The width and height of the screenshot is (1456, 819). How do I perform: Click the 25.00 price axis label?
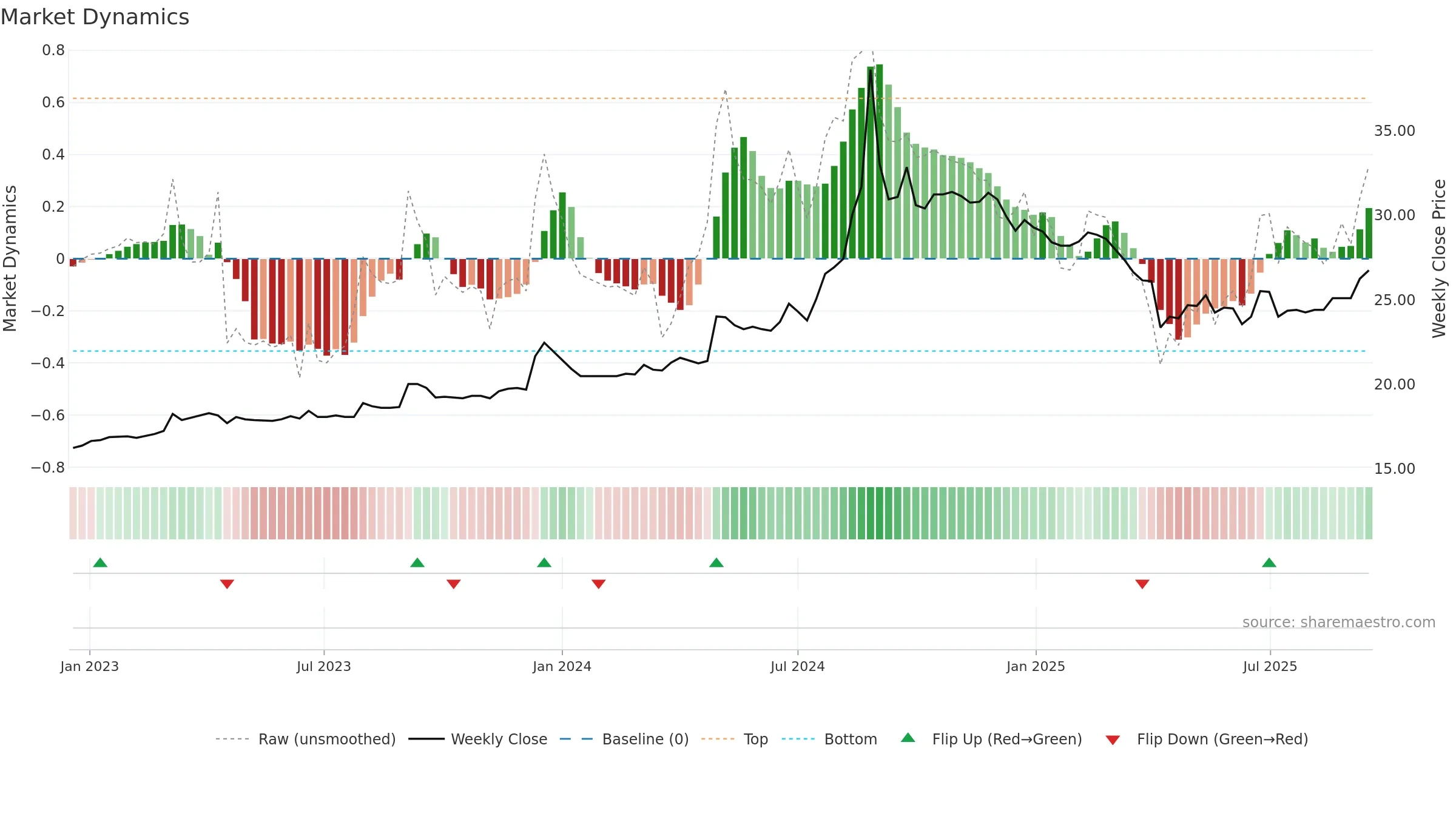point(1395,300)
